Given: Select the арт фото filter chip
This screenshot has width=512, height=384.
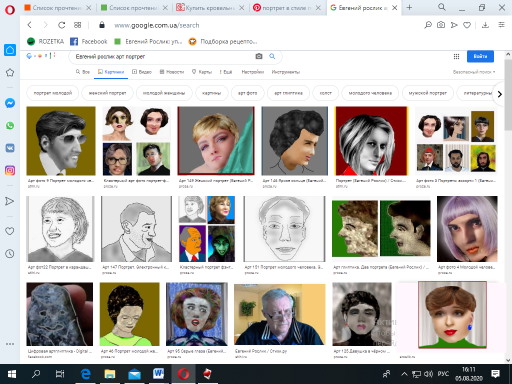Looking at the screenshot, I should click(247, 93).
